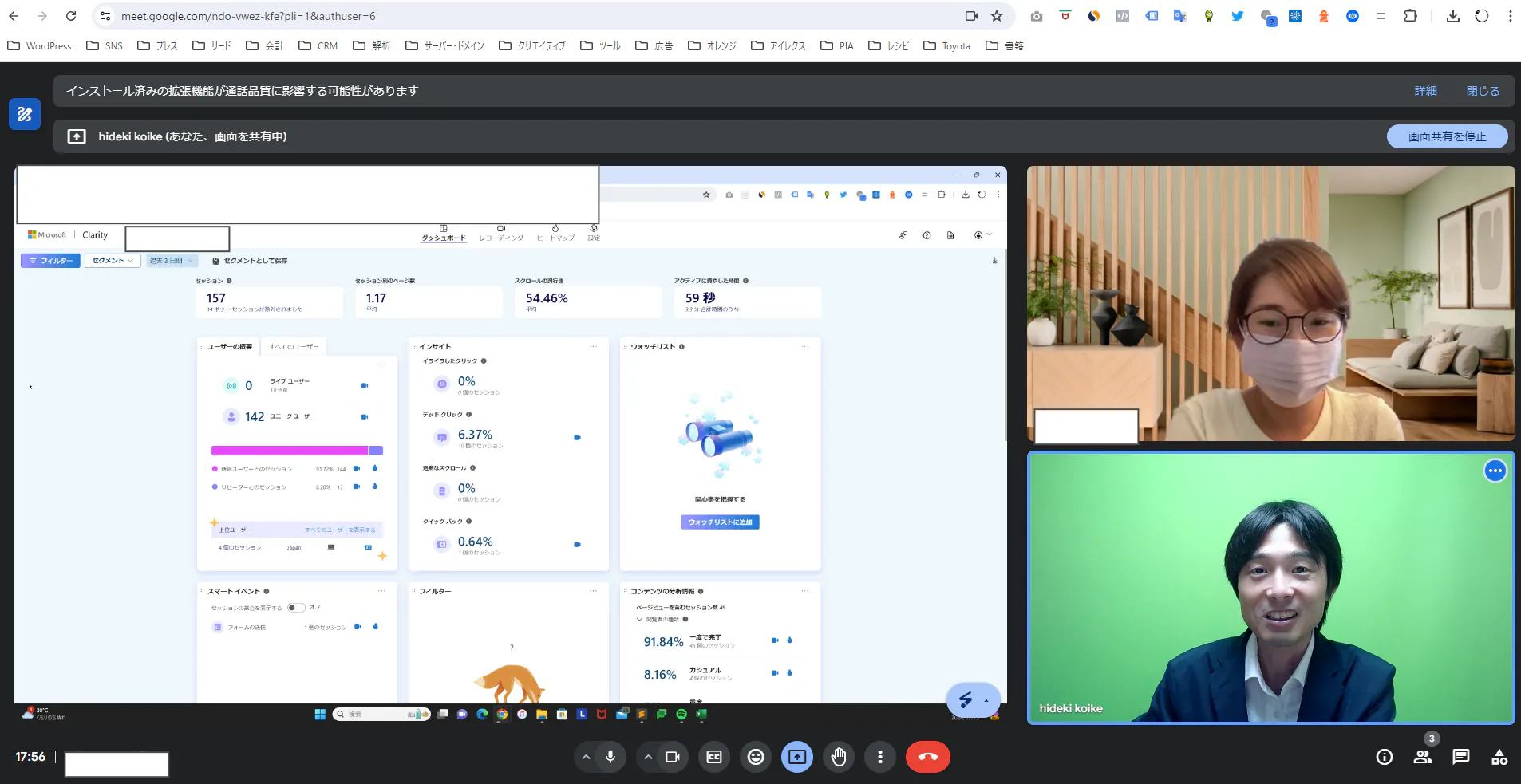
Task: Bookmark this page with the star icon
Action: [x=997, y=16]
